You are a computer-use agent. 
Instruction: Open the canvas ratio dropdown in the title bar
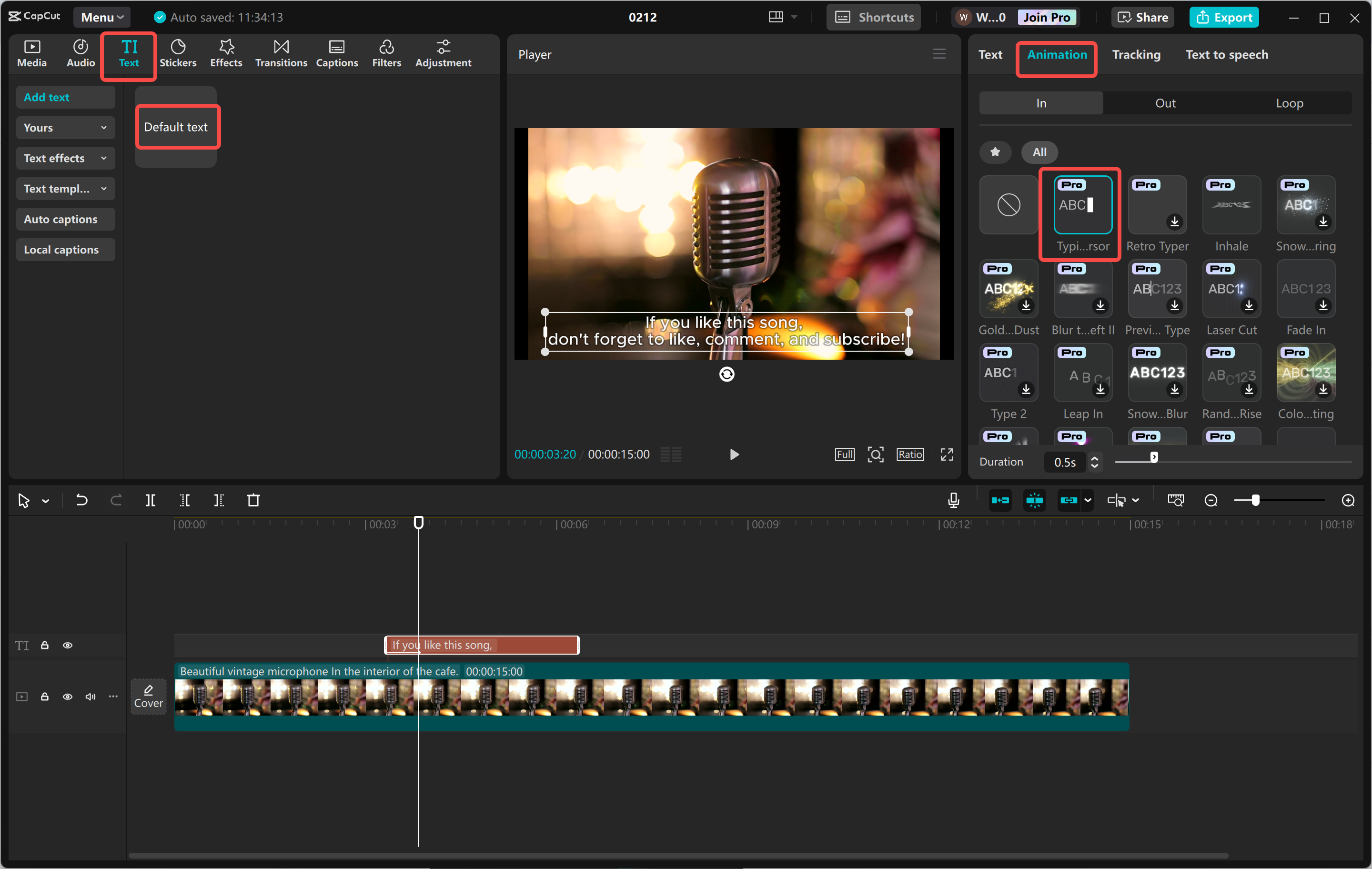(x=782, y=17)
